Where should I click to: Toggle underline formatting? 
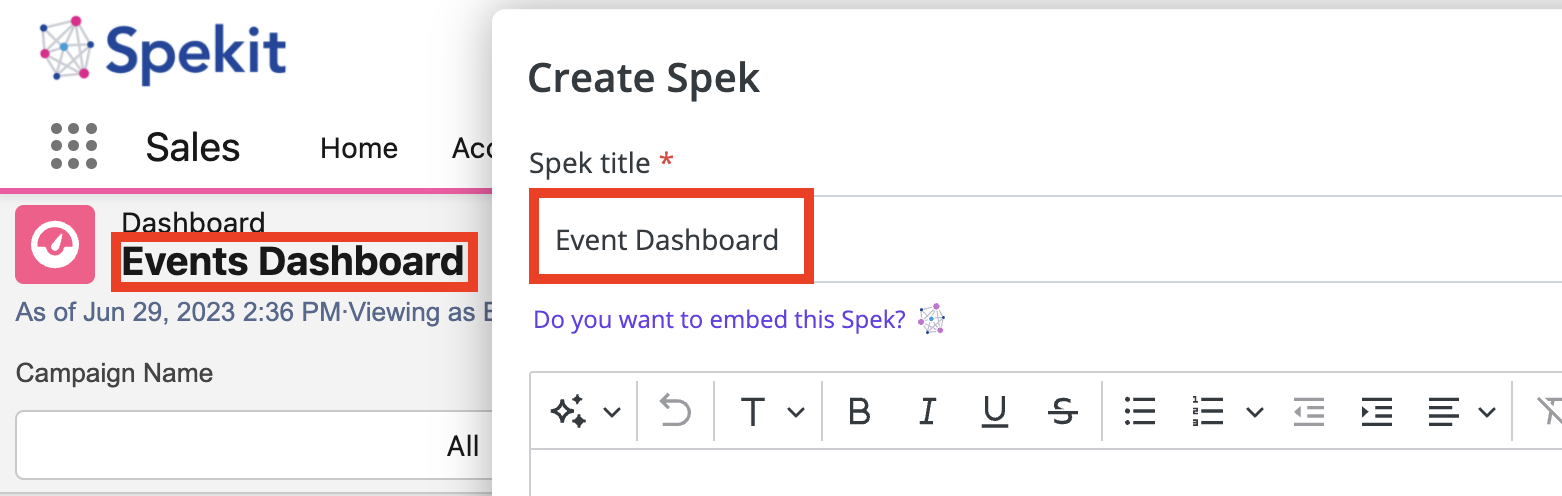(994, 411)
